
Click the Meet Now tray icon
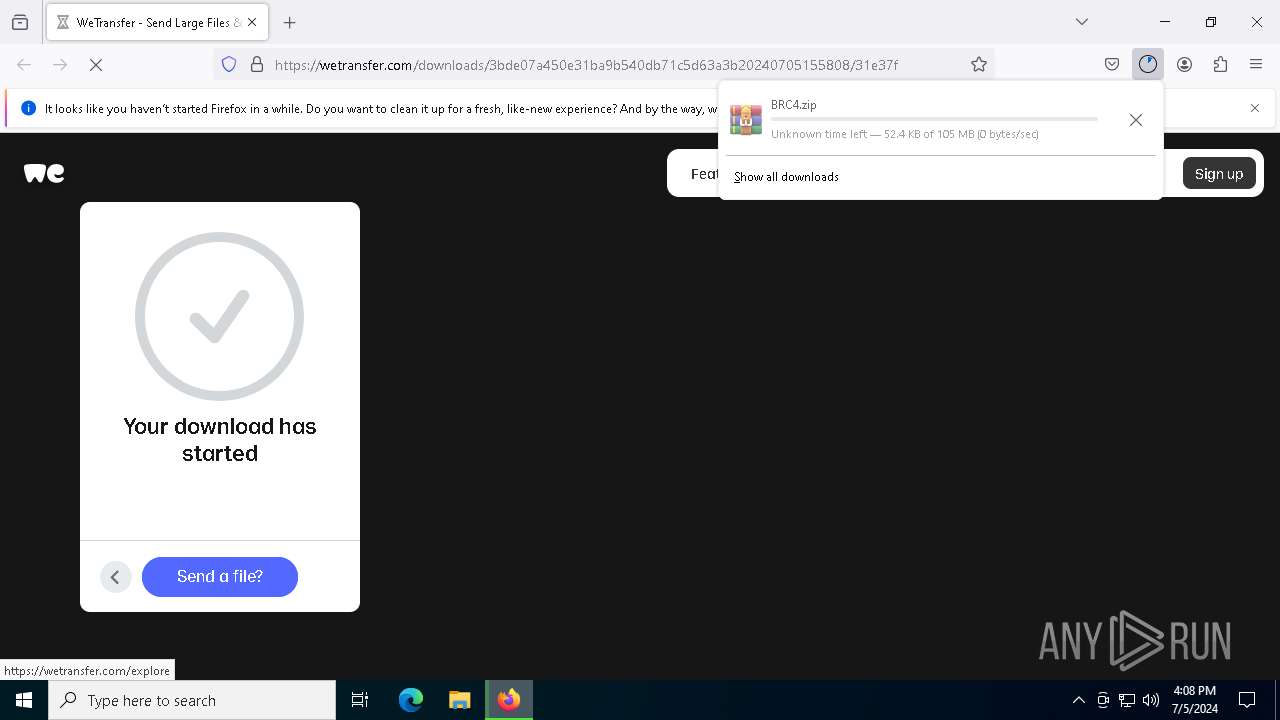[x=1103, y=700]
